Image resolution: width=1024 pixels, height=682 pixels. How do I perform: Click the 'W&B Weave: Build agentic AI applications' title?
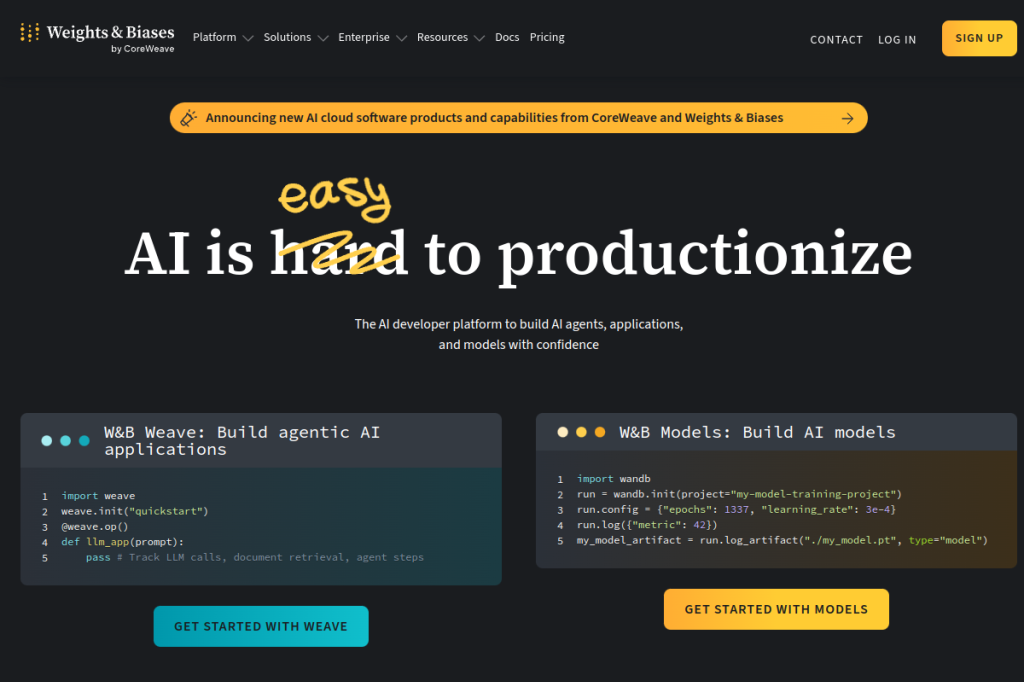pos(242,441)
